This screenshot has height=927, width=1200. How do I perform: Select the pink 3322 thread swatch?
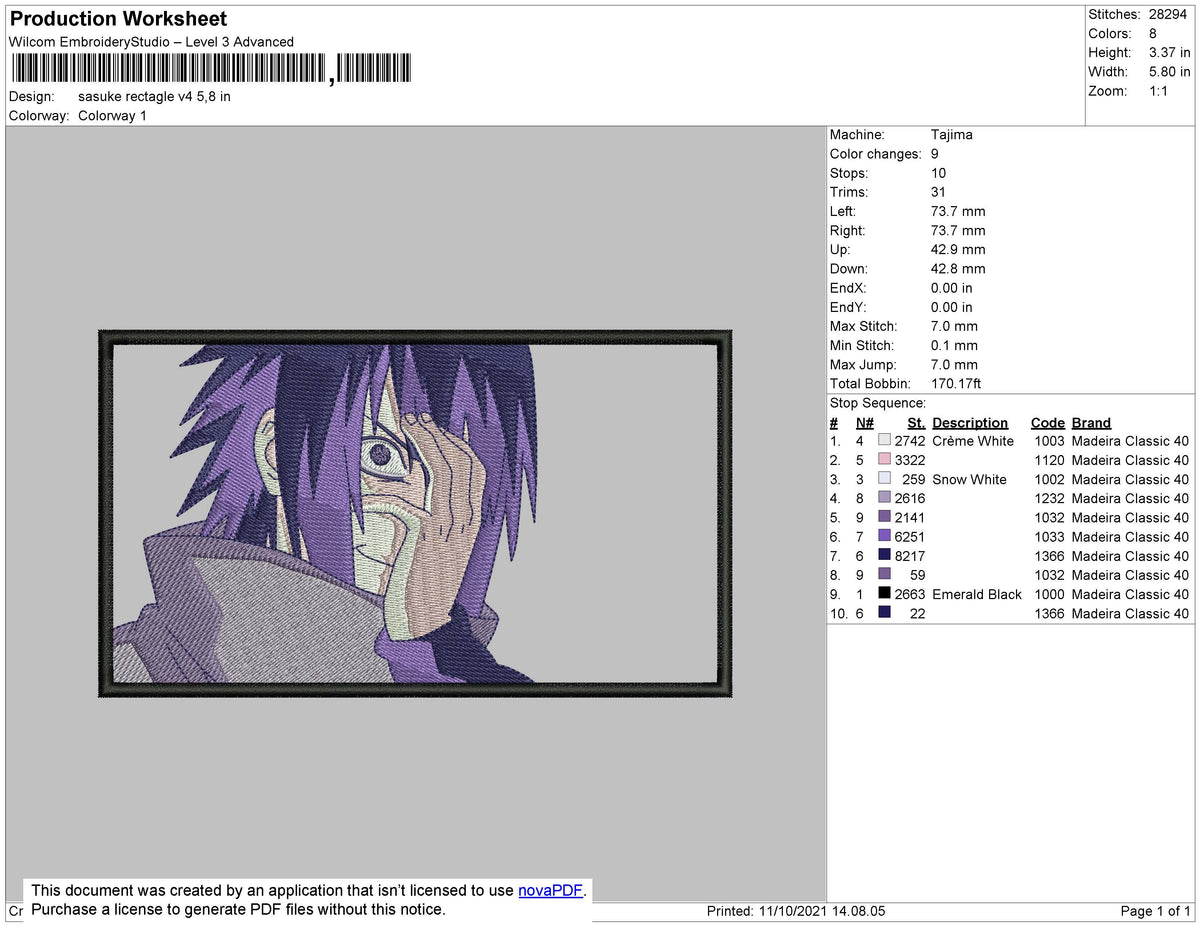coord(886,460)
